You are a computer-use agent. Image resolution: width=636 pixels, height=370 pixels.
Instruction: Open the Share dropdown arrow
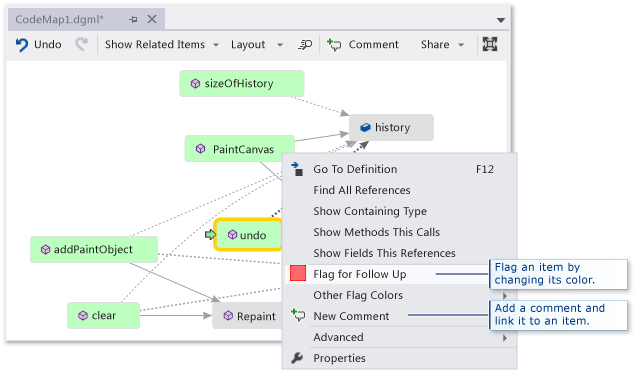pyautogui.click(x=461, y=45)
